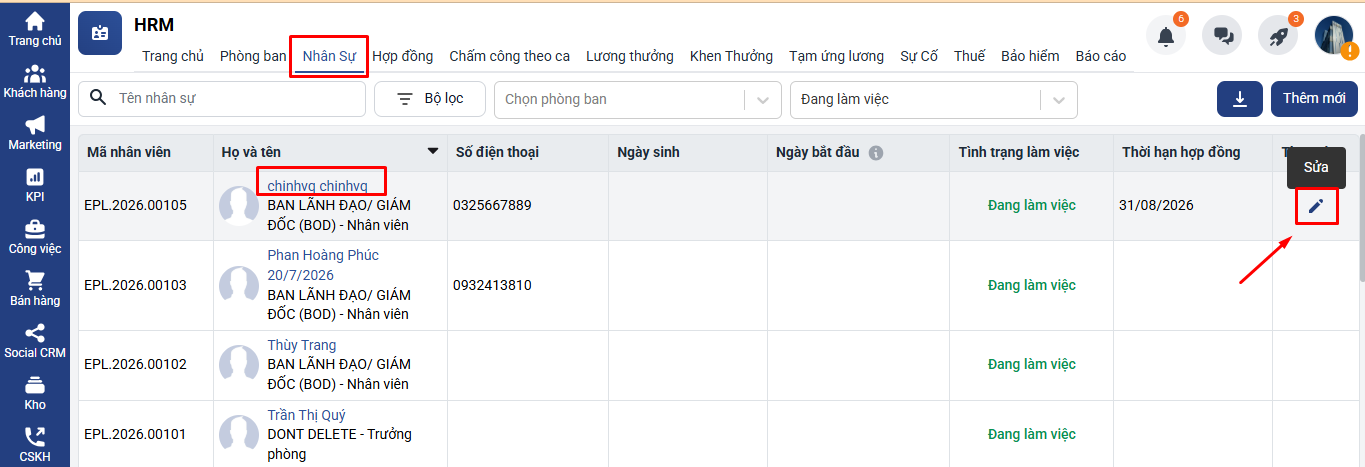1365x467 pixels.
Task: Click the Tên nhân sự search field
Action: click(x=222, y=99)
